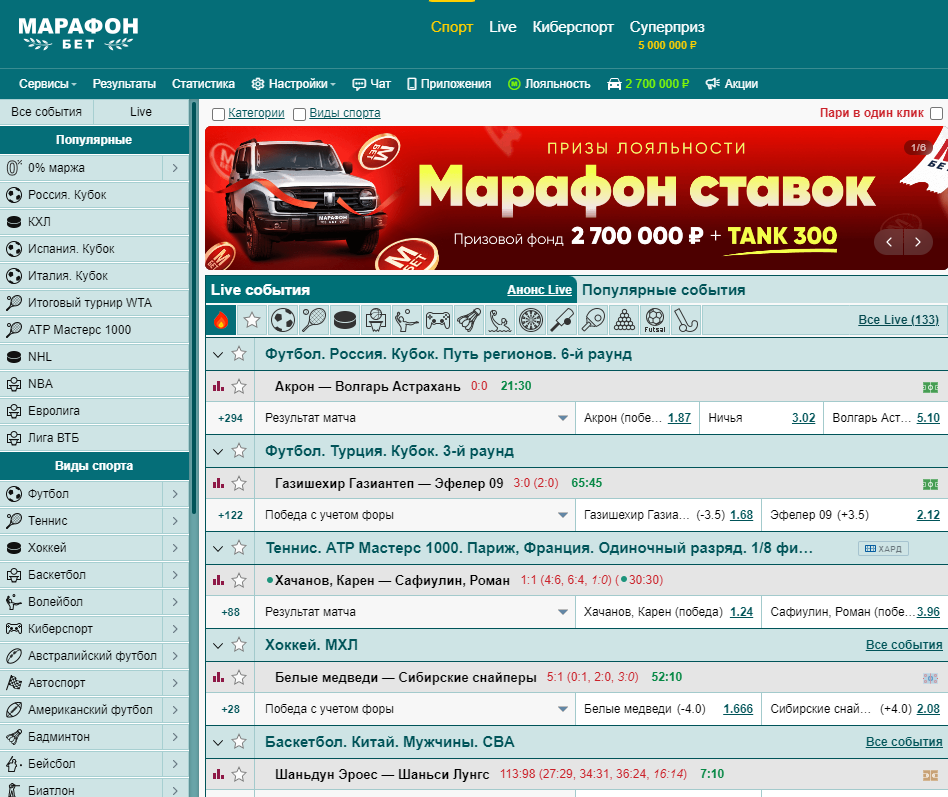Toggle the Категории checkbox
The height and width of the screenshot is (797, 948).
(218, 114)
